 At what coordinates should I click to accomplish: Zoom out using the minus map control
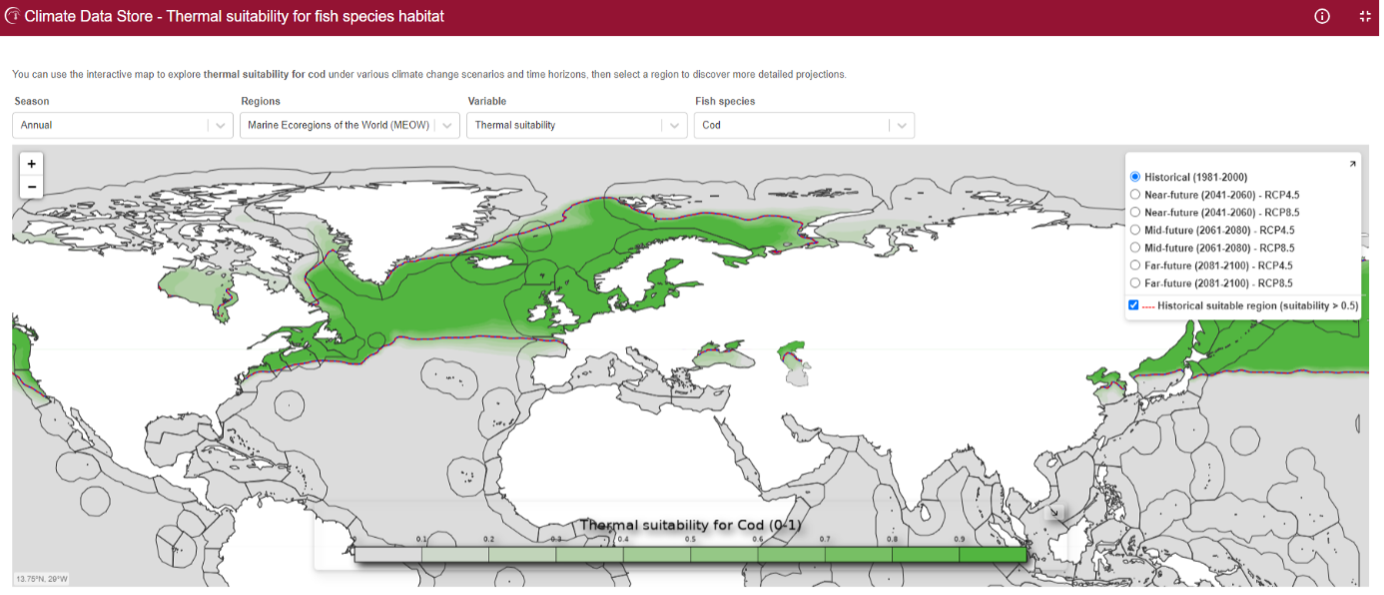pyautogui.click(x=31, y=186)
